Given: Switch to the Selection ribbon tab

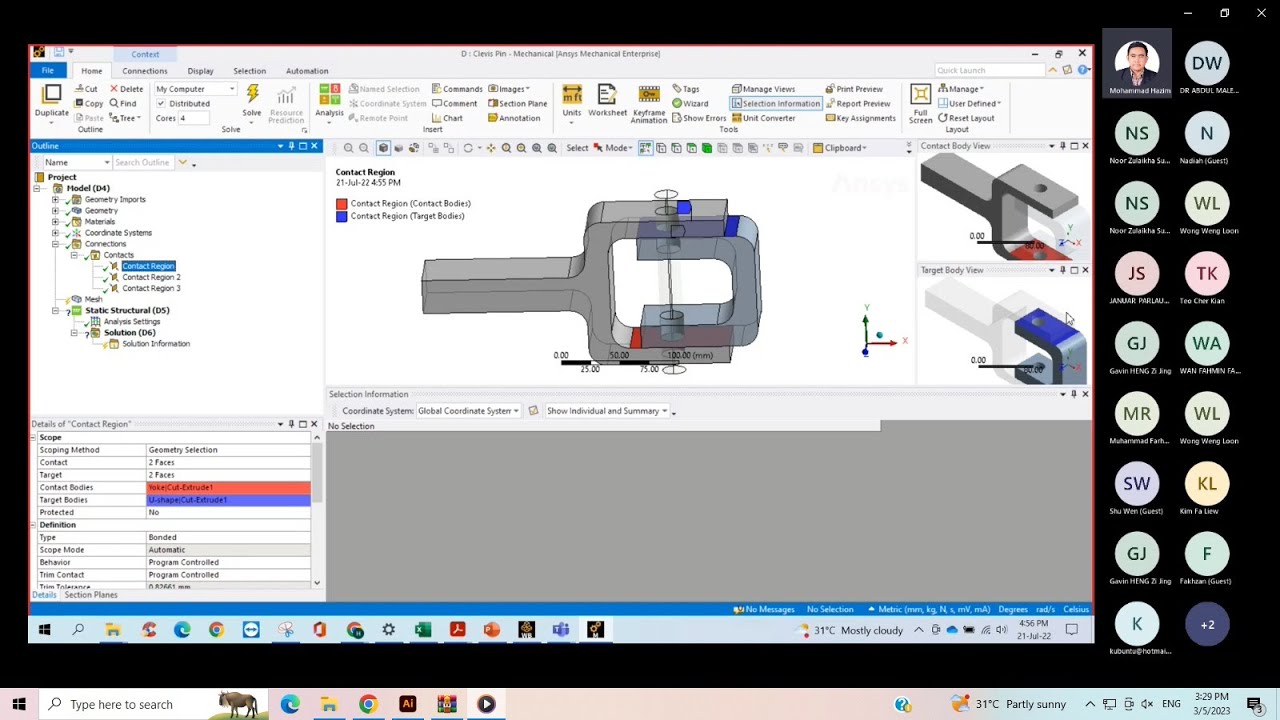Looking at the screenshot, I should coord(250,71).
